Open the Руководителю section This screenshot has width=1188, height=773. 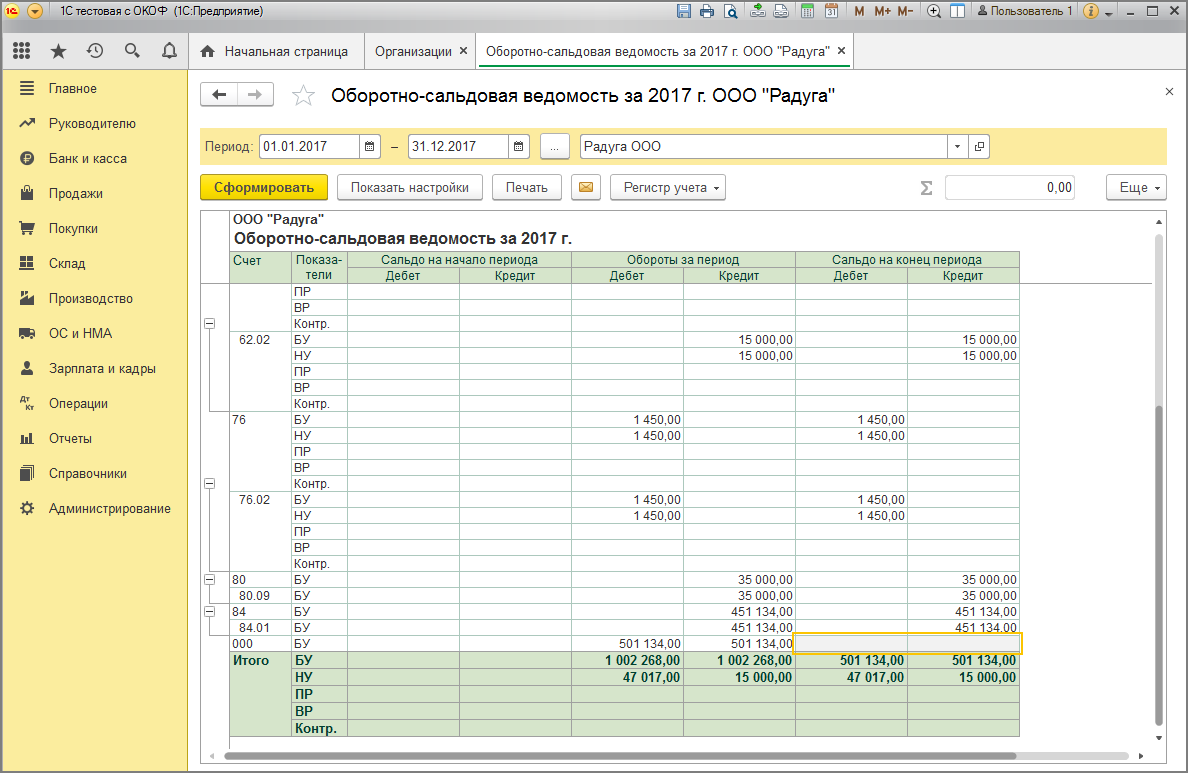[x=95, y=124]
